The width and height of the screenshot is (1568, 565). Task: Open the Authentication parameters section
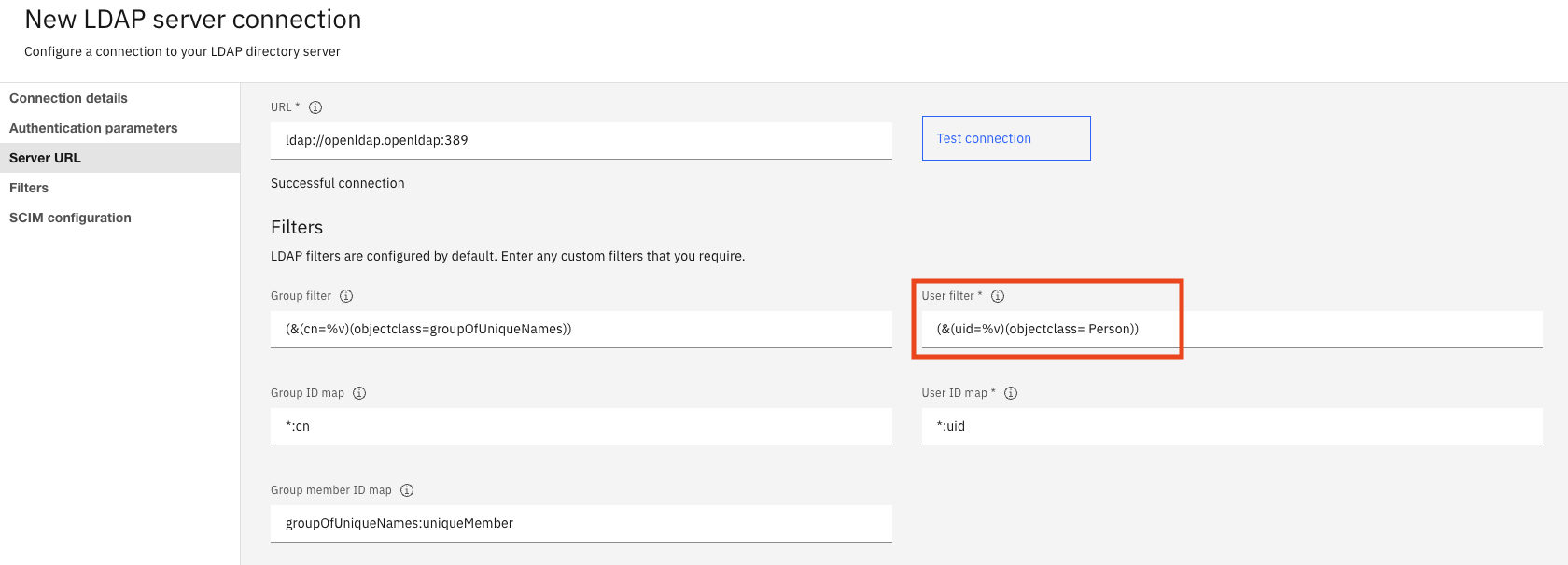pos(93,128)
